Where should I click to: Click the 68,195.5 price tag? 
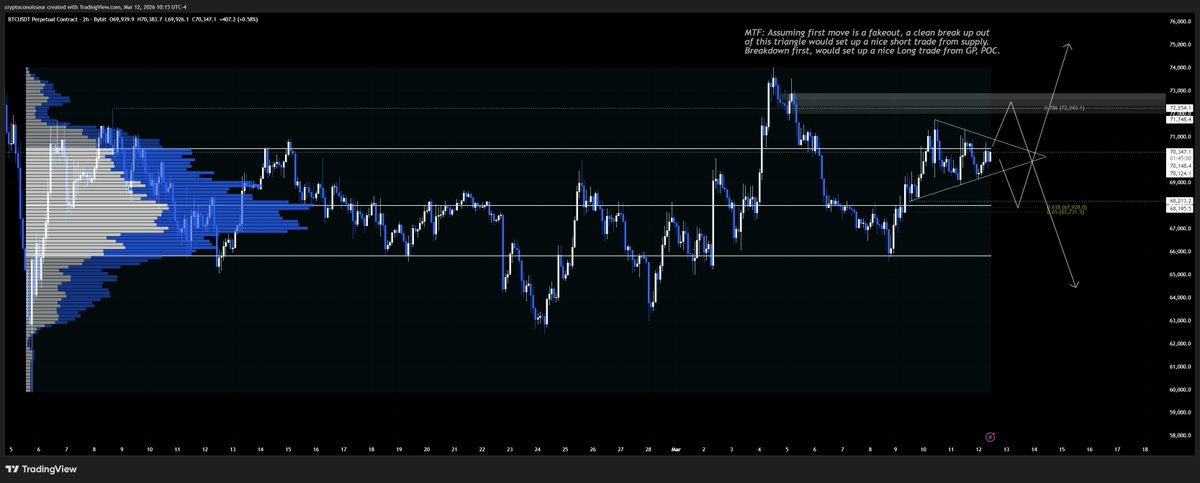(1180, 209)
